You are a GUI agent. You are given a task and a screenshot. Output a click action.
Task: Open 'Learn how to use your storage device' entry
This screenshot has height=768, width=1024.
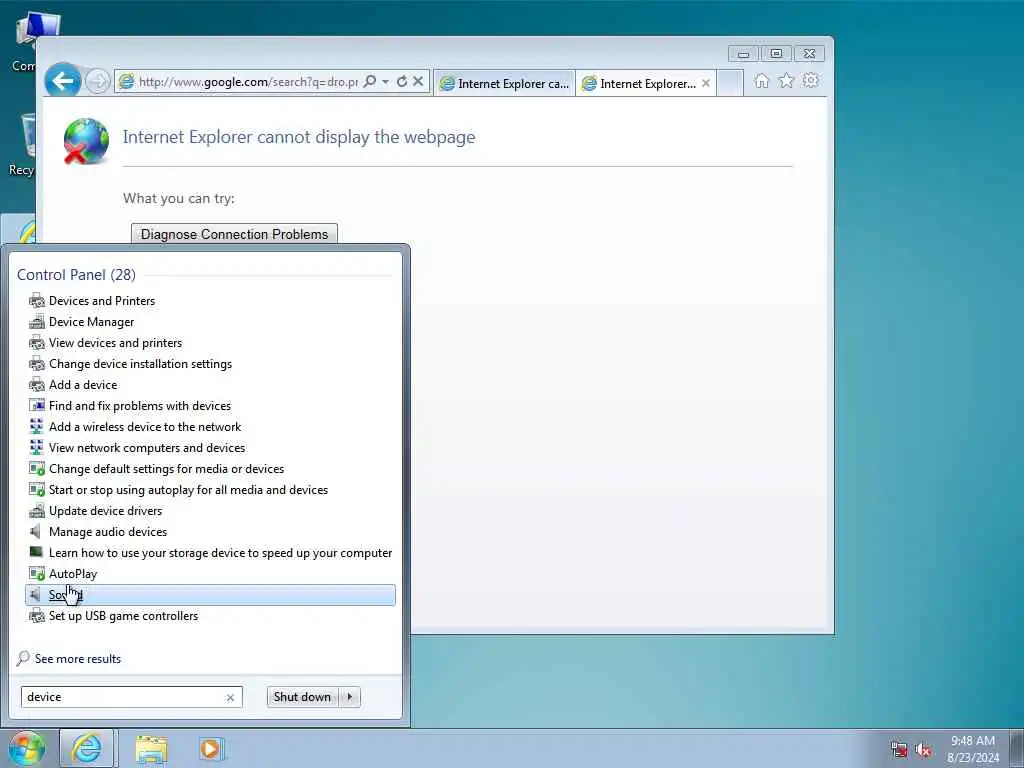(x=220, y=552)
